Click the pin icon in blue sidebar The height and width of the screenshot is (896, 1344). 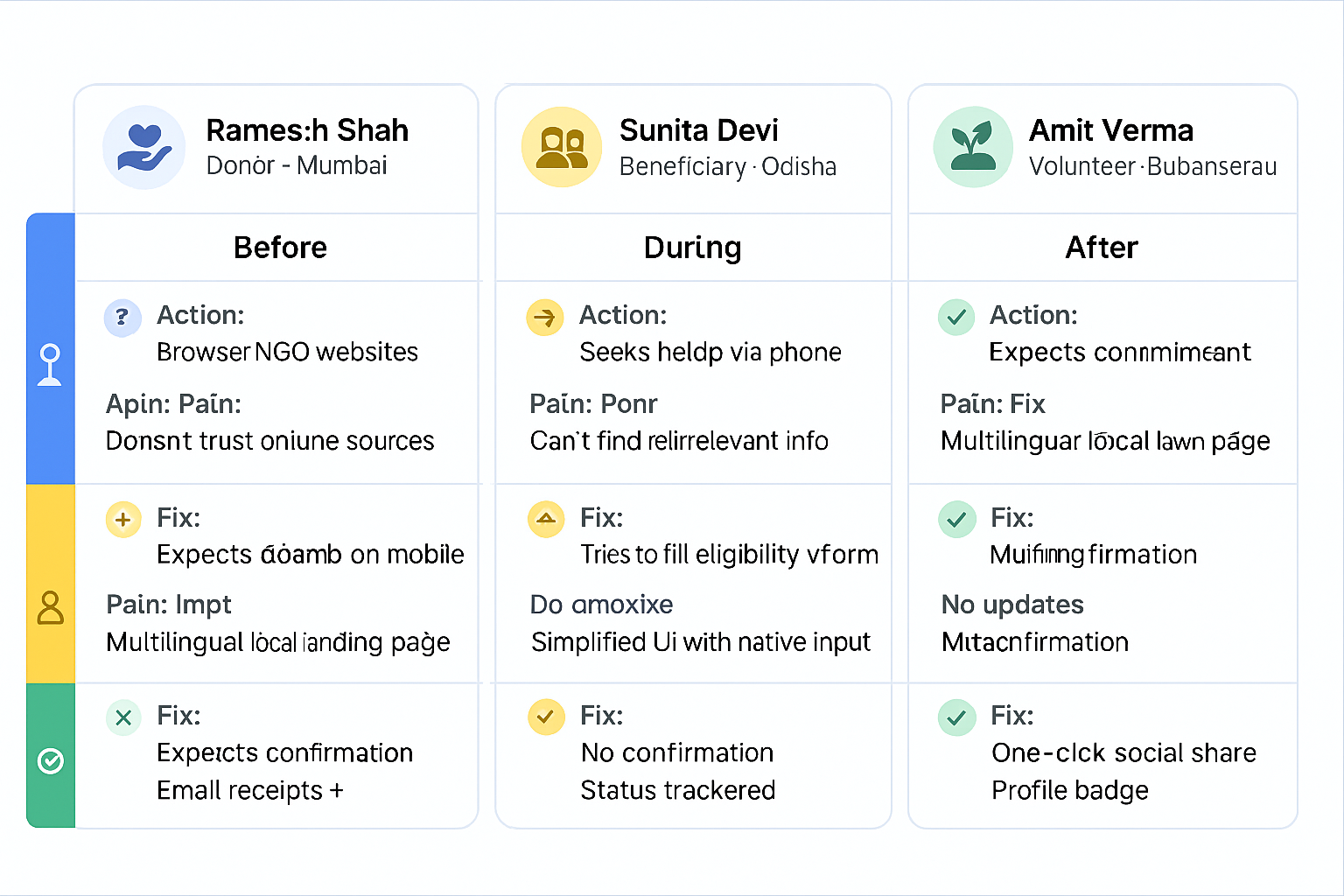tap(51, 364)
